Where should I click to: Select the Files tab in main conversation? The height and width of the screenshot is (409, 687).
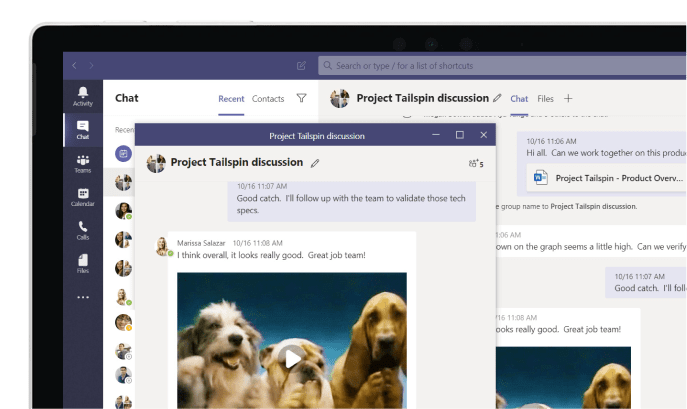pyautogui.click(x=545, y=99)
